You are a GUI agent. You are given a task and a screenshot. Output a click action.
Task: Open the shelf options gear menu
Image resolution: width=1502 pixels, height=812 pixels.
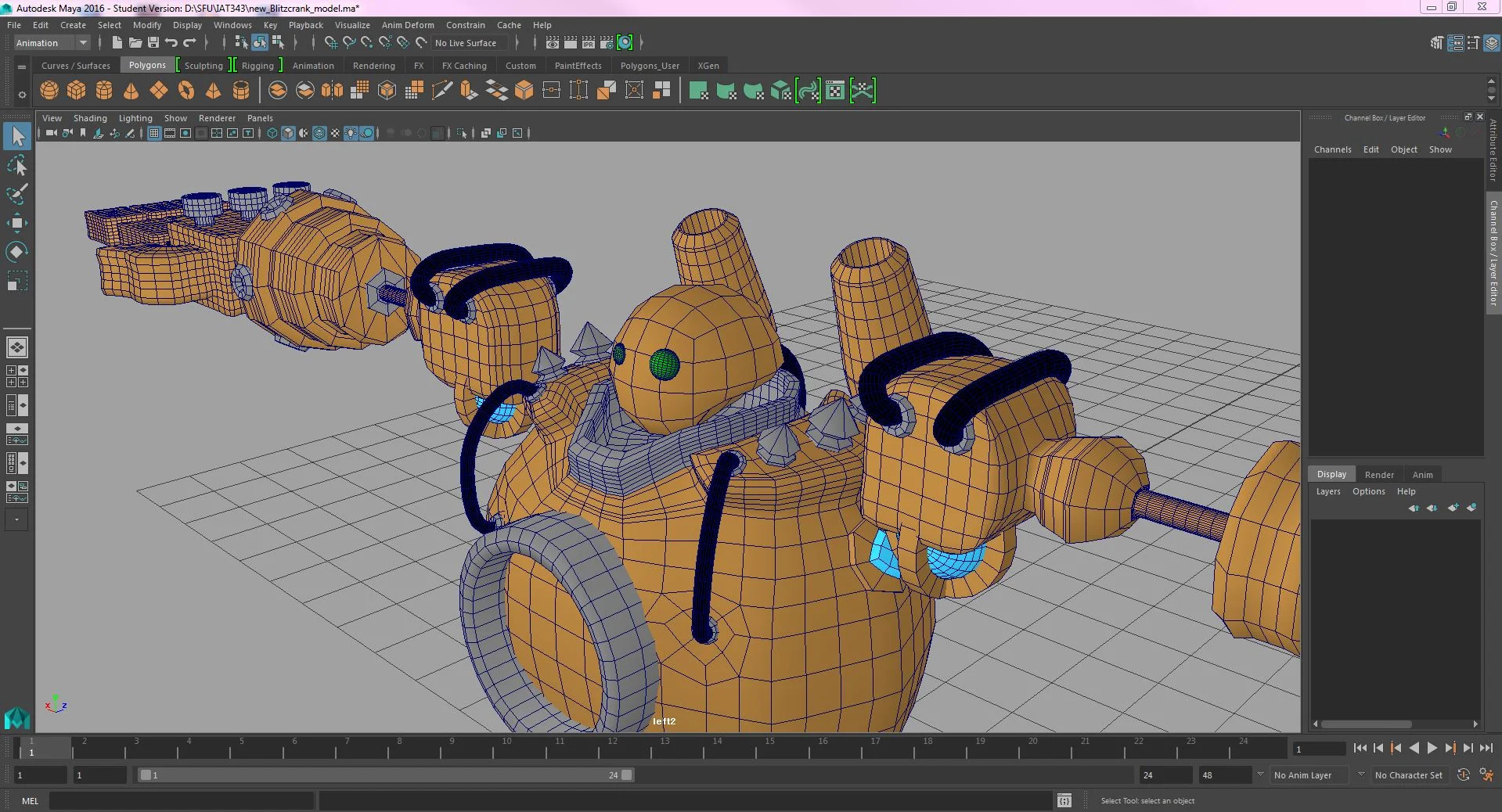click(22, 95)
